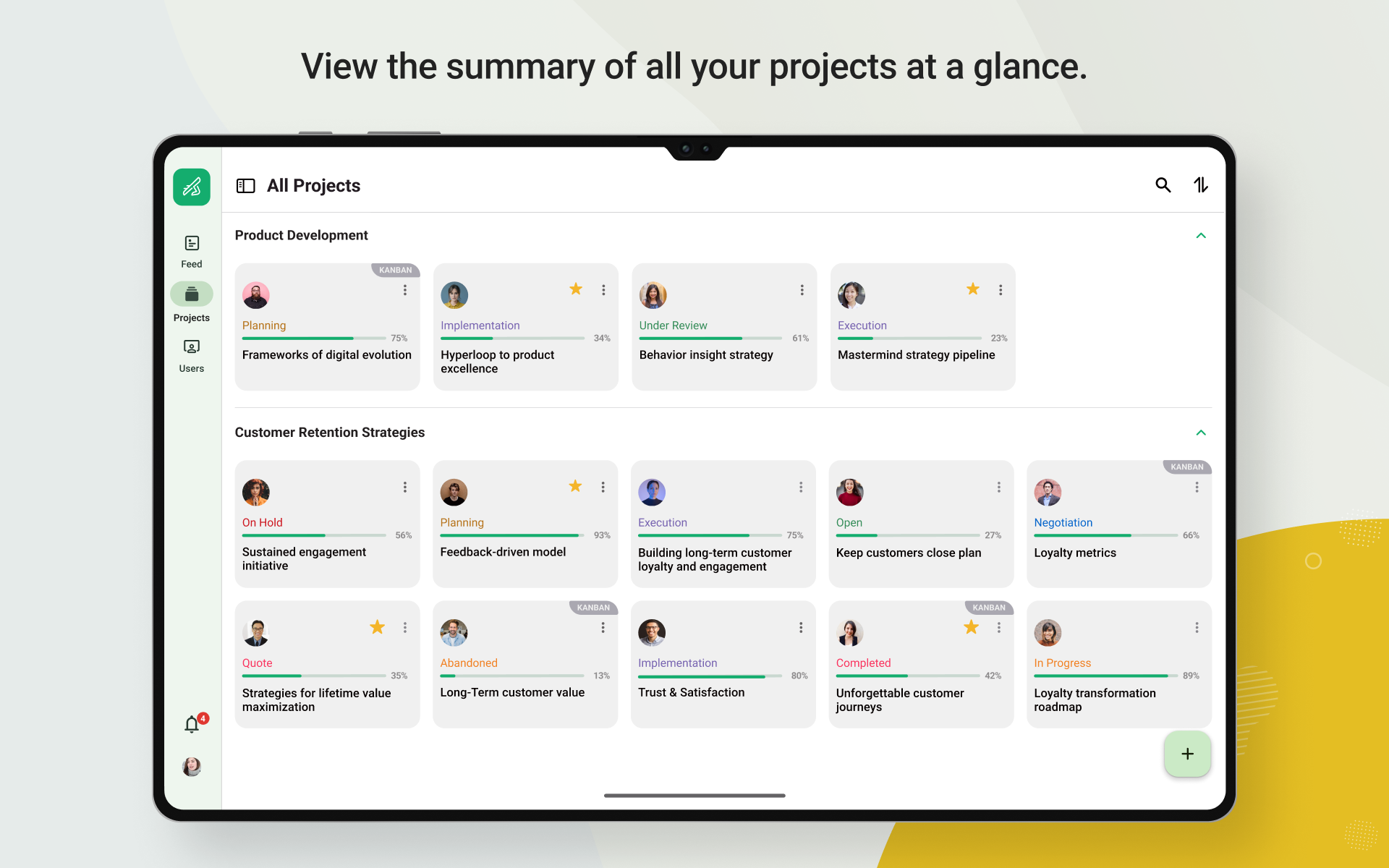Open the notifications bell
1389x868 pixels.
[x=192, y=724]
